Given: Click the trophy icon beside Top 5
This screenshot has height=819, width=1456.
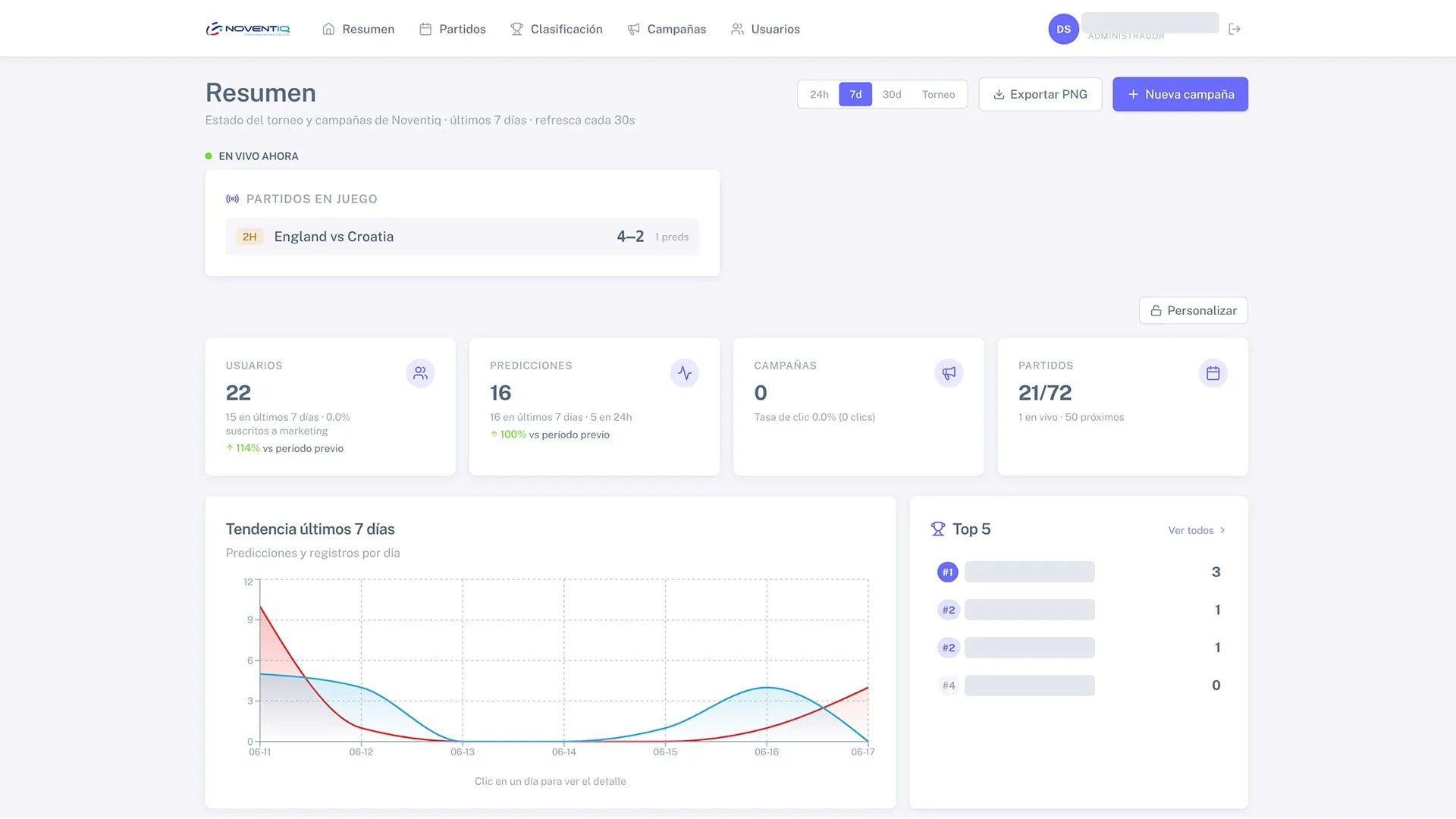Looking at the screenshot, I should (938, 529).
